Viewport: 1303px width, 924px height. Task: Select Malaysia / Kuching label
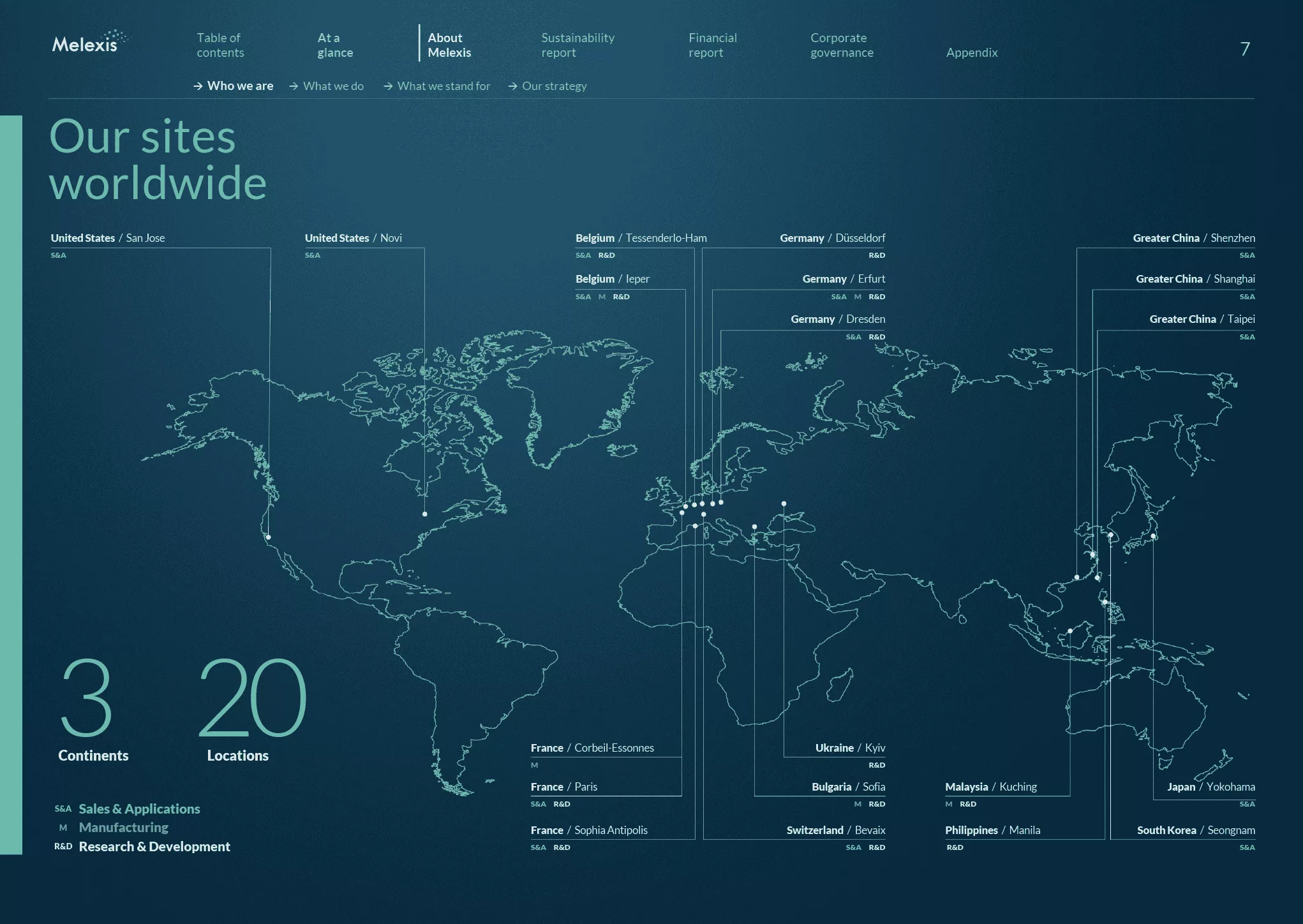pyautogui.click(x=991, y=787)
